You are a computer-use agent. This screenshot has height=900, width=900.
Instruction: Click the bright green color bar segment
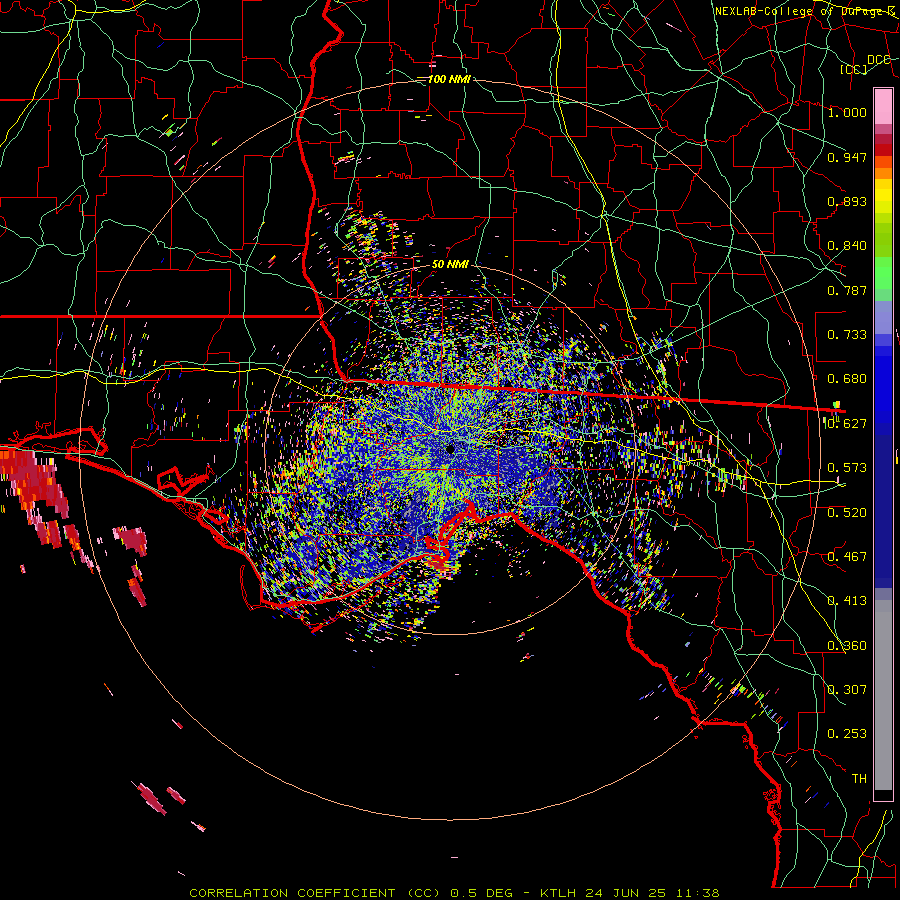click(x=883, y=273)
